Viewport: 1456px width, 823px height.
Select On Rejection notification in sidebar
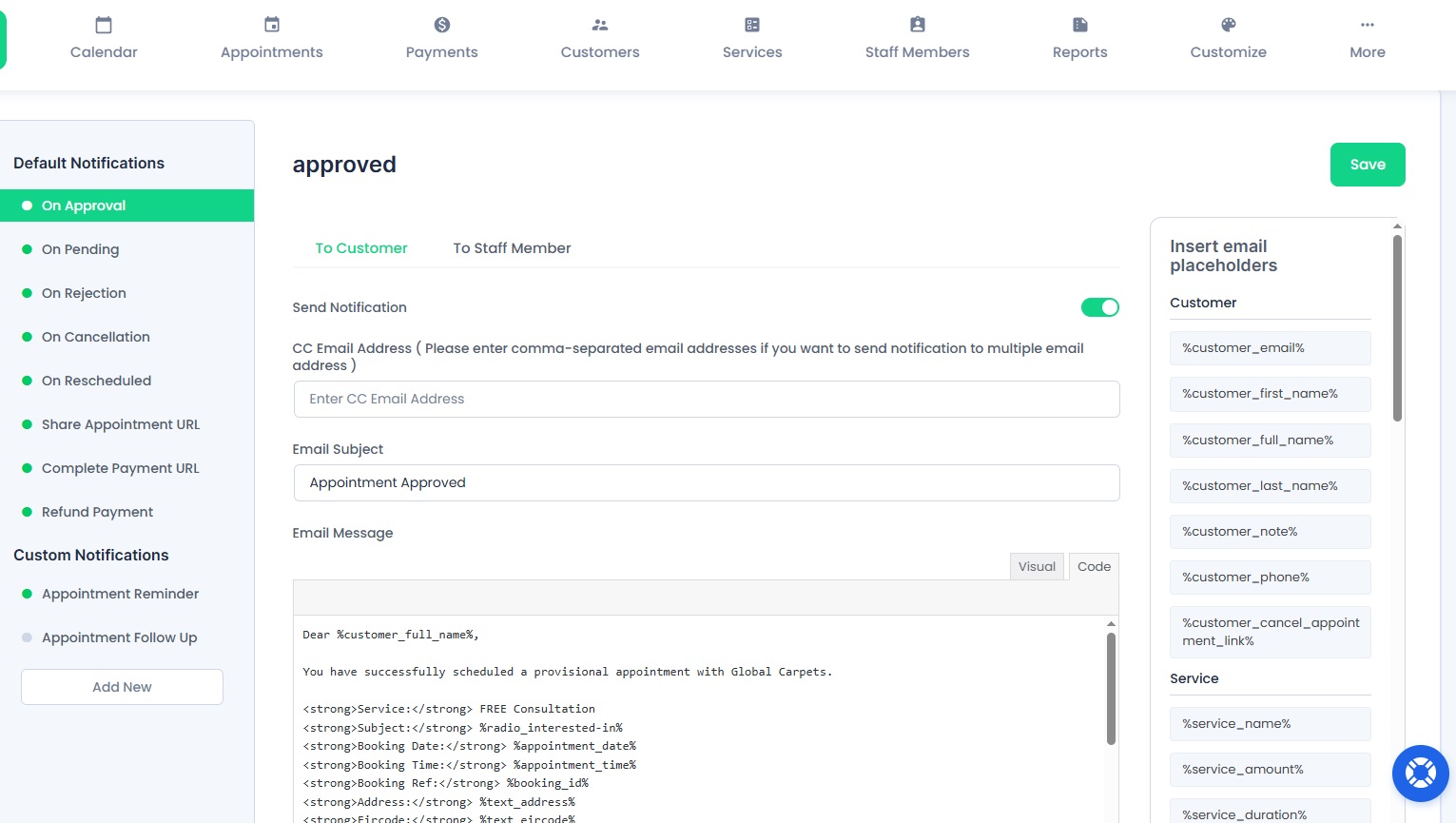pos(84,293)
